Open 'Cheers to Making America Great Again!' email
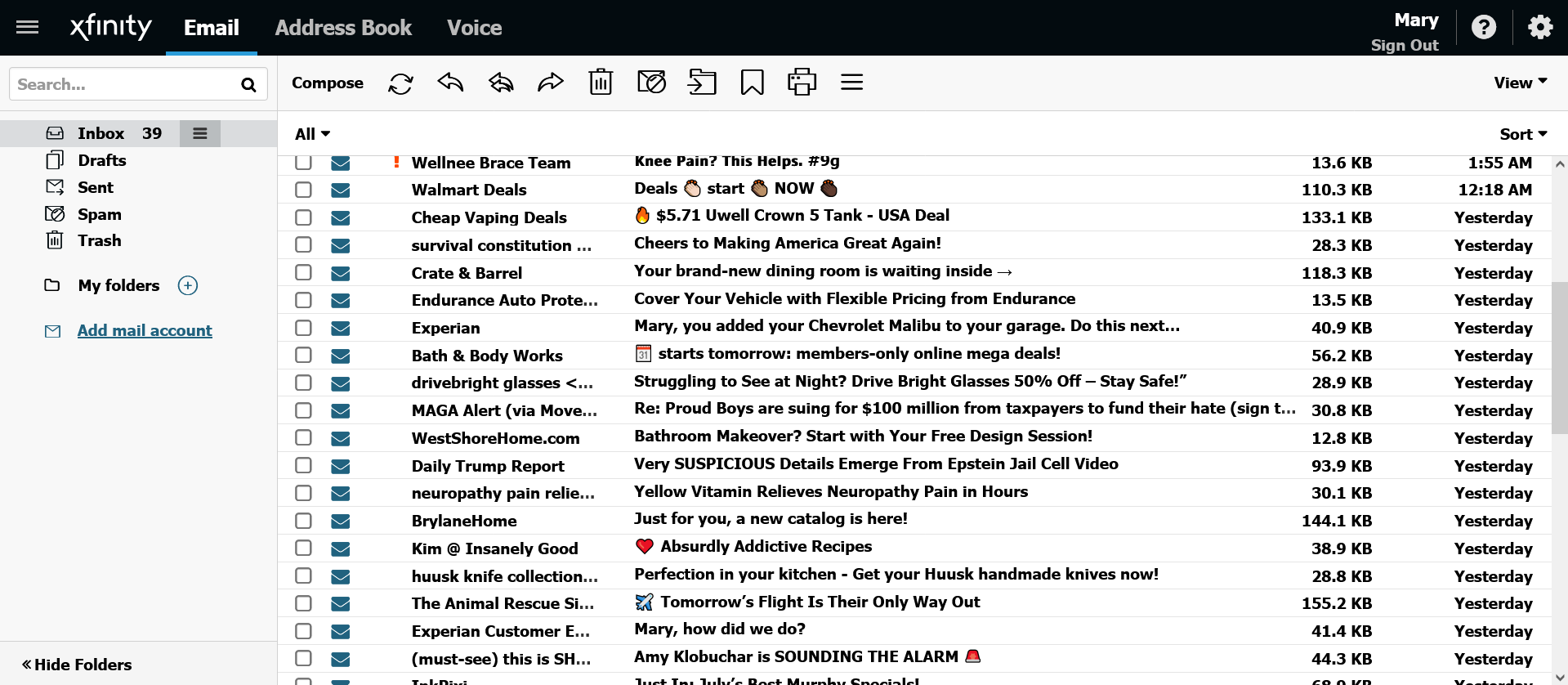This screenshot has width=1568, height=685. tap(788, 244)
